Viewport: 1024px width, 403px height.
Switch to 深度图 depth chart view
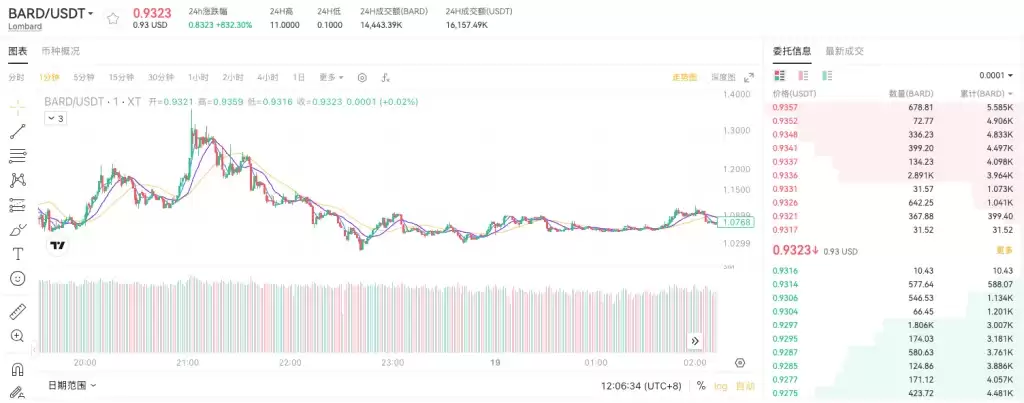click(x=722, y=77)
